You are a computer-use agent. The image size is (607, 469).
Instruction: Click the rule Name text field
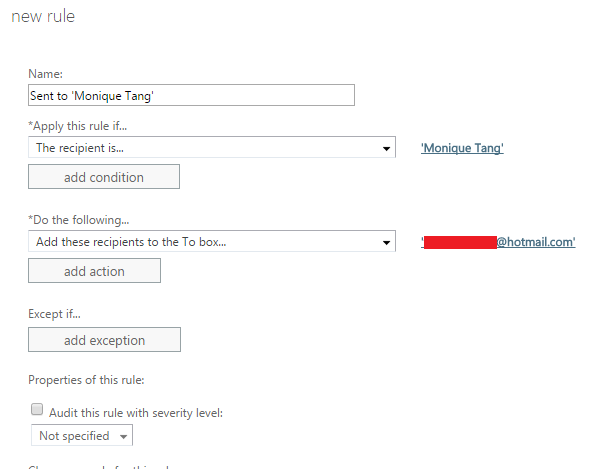191,95
